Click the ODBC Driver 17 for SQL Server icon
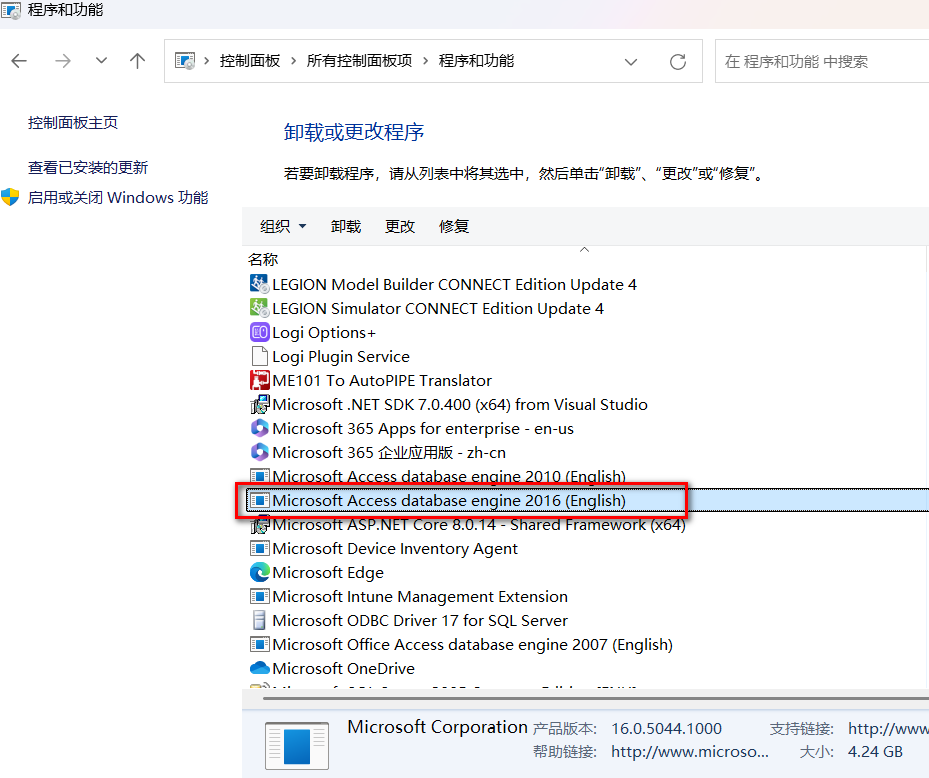 [x=260, y=620]
